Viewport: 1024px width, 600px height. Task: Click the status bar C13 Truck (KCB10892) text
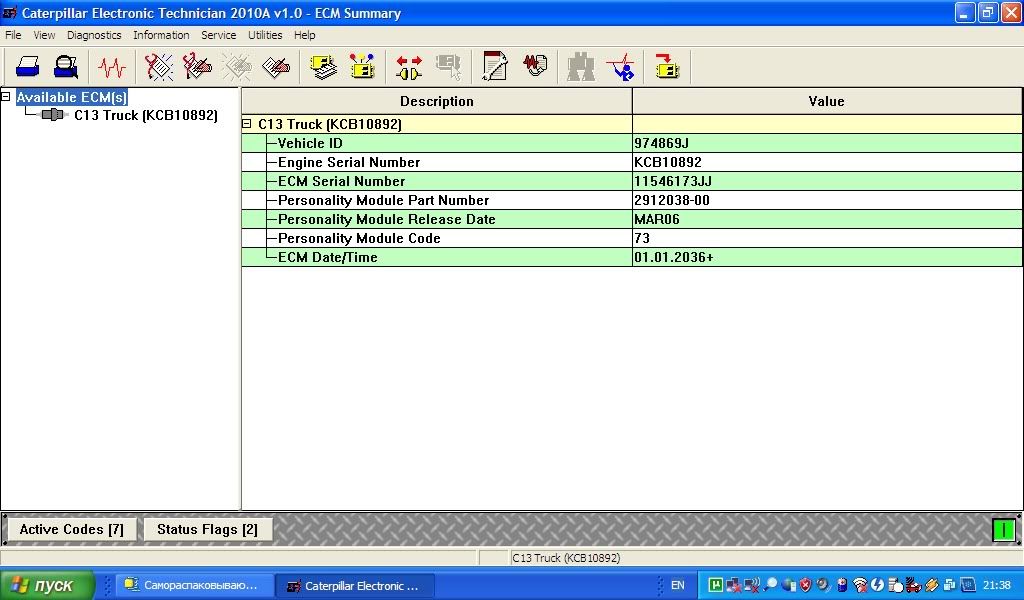coord(566,558)
